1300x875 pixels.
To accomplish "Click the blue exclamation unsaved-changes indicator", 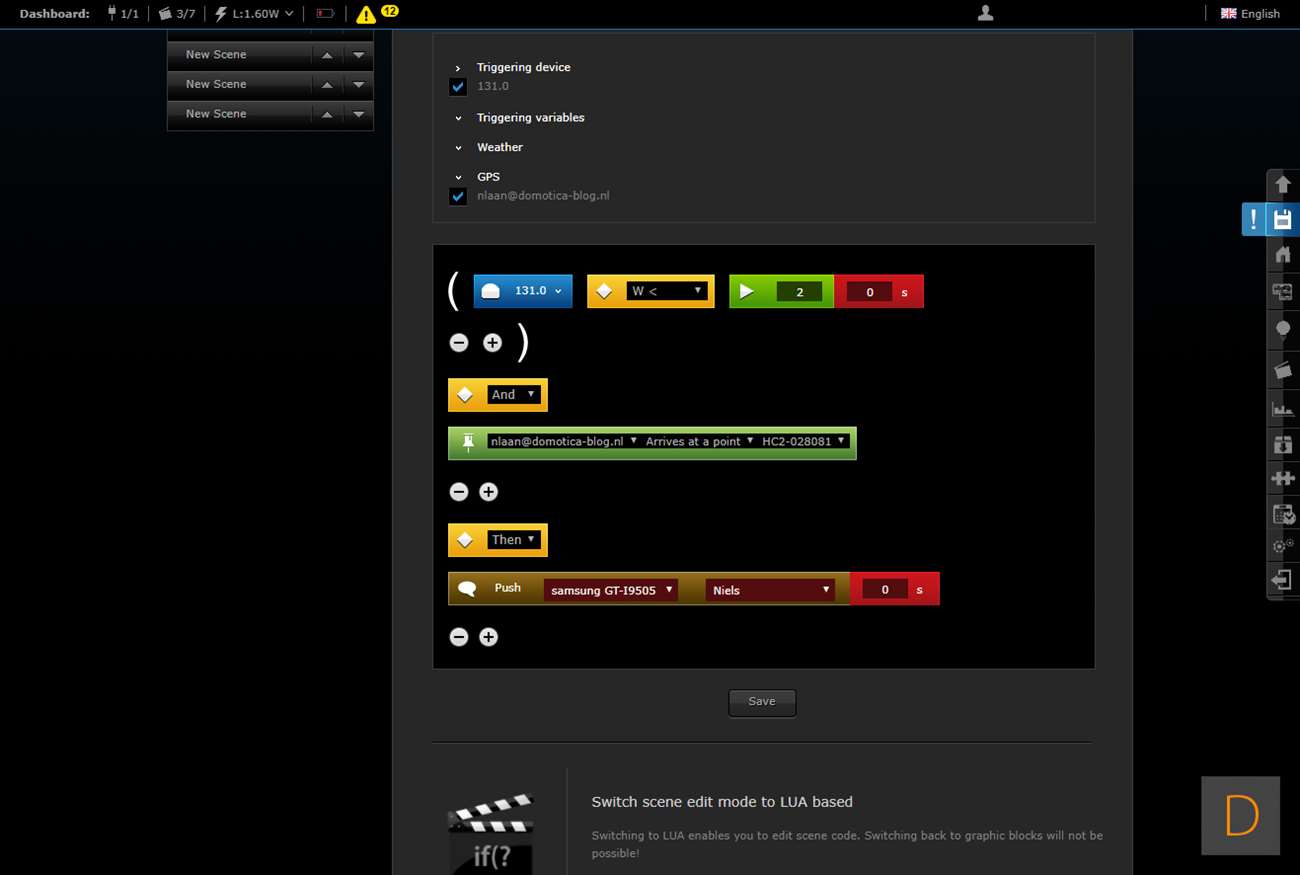I will 1254,219.
